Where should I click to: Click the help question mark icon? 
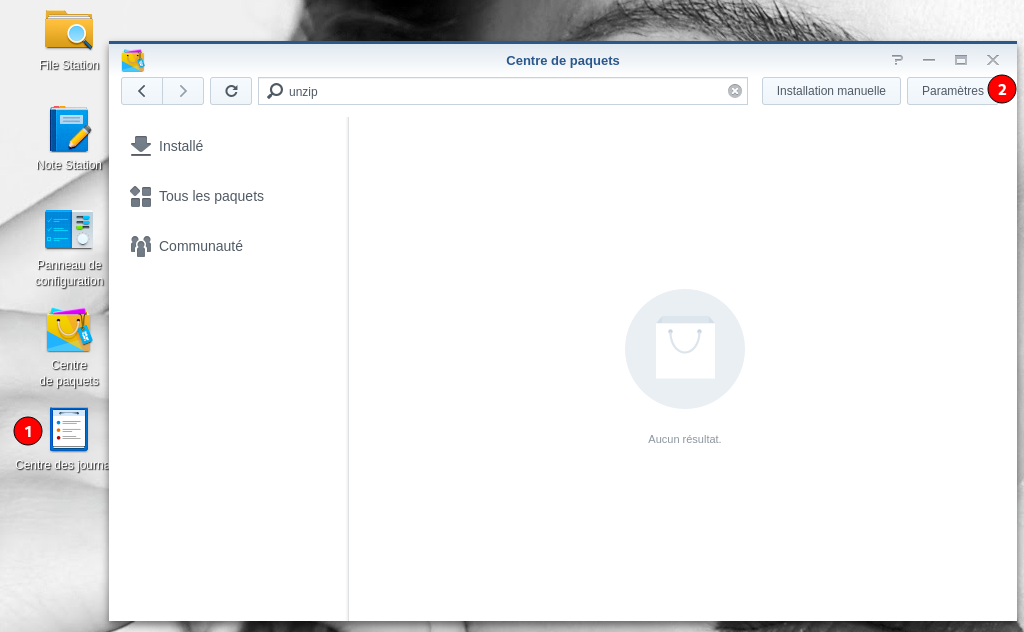coord(897,60)
